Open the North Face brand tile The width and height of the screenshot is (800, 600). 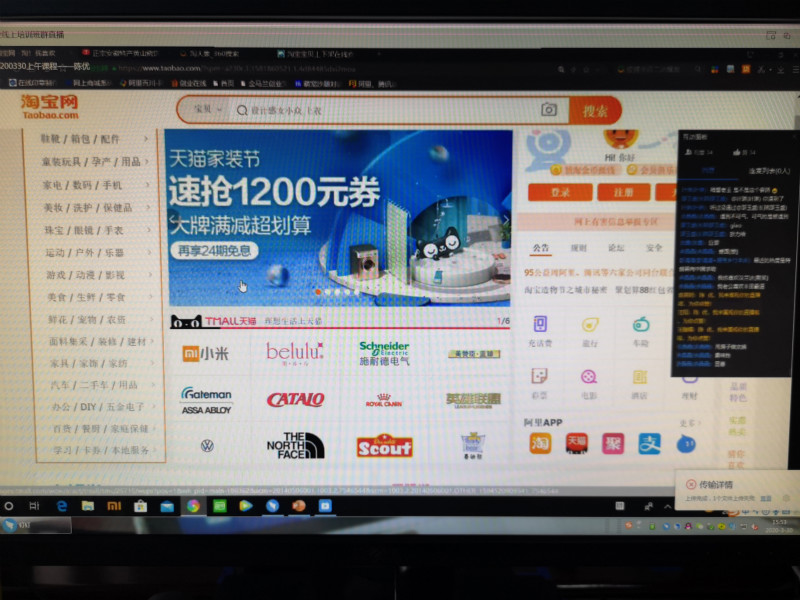click(x=295, y=444)
